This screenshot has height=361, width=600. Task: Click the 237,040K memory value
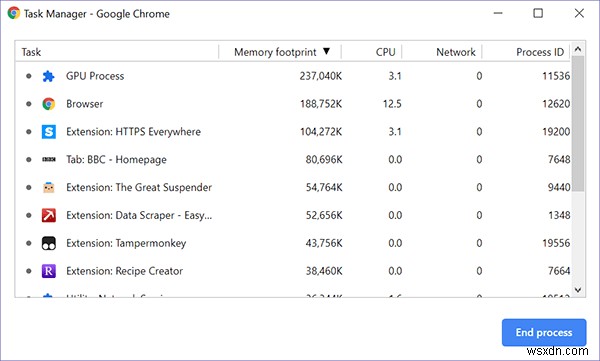321,76
